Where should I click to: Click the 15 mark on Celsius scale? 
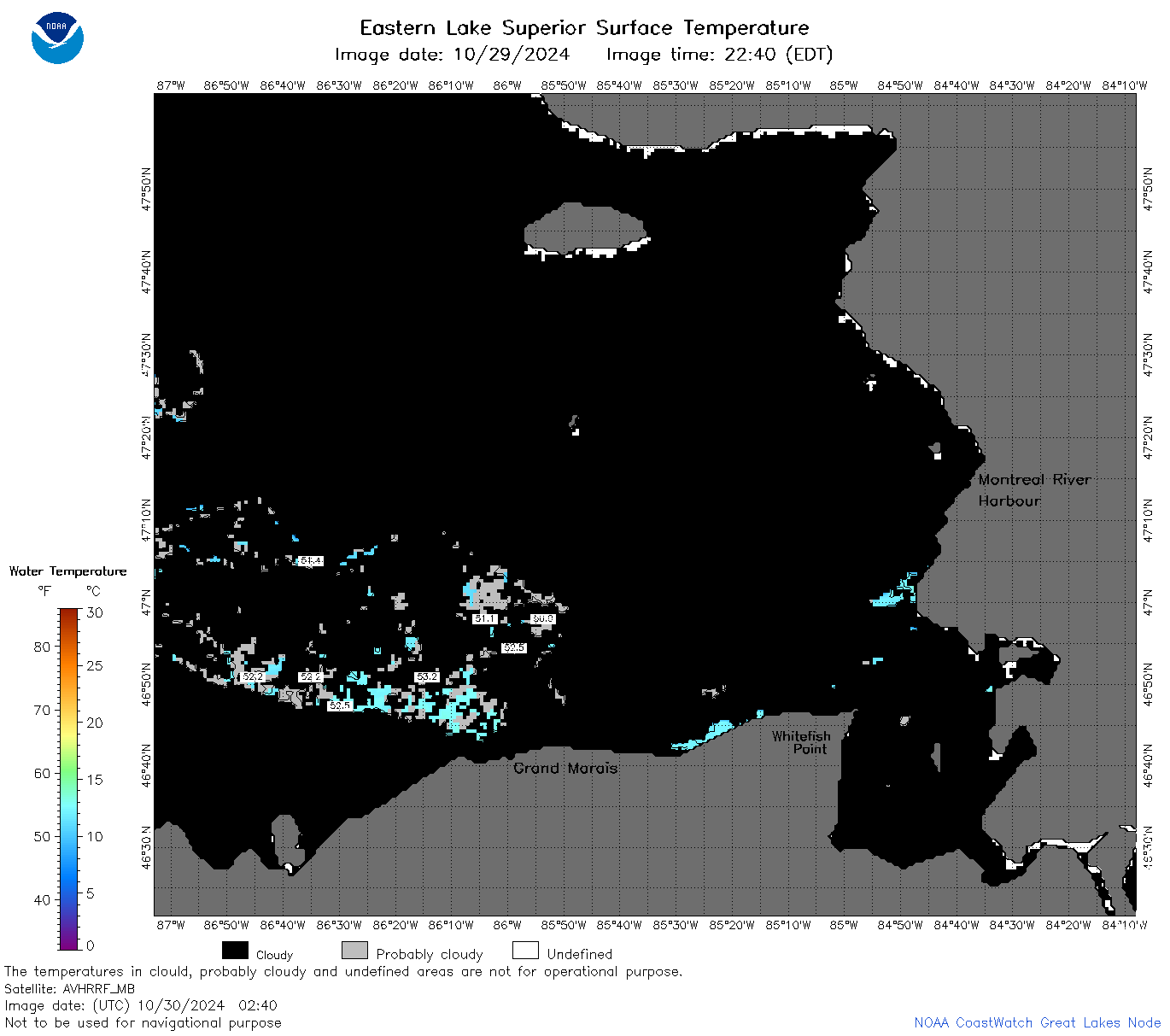pos(95,779)
